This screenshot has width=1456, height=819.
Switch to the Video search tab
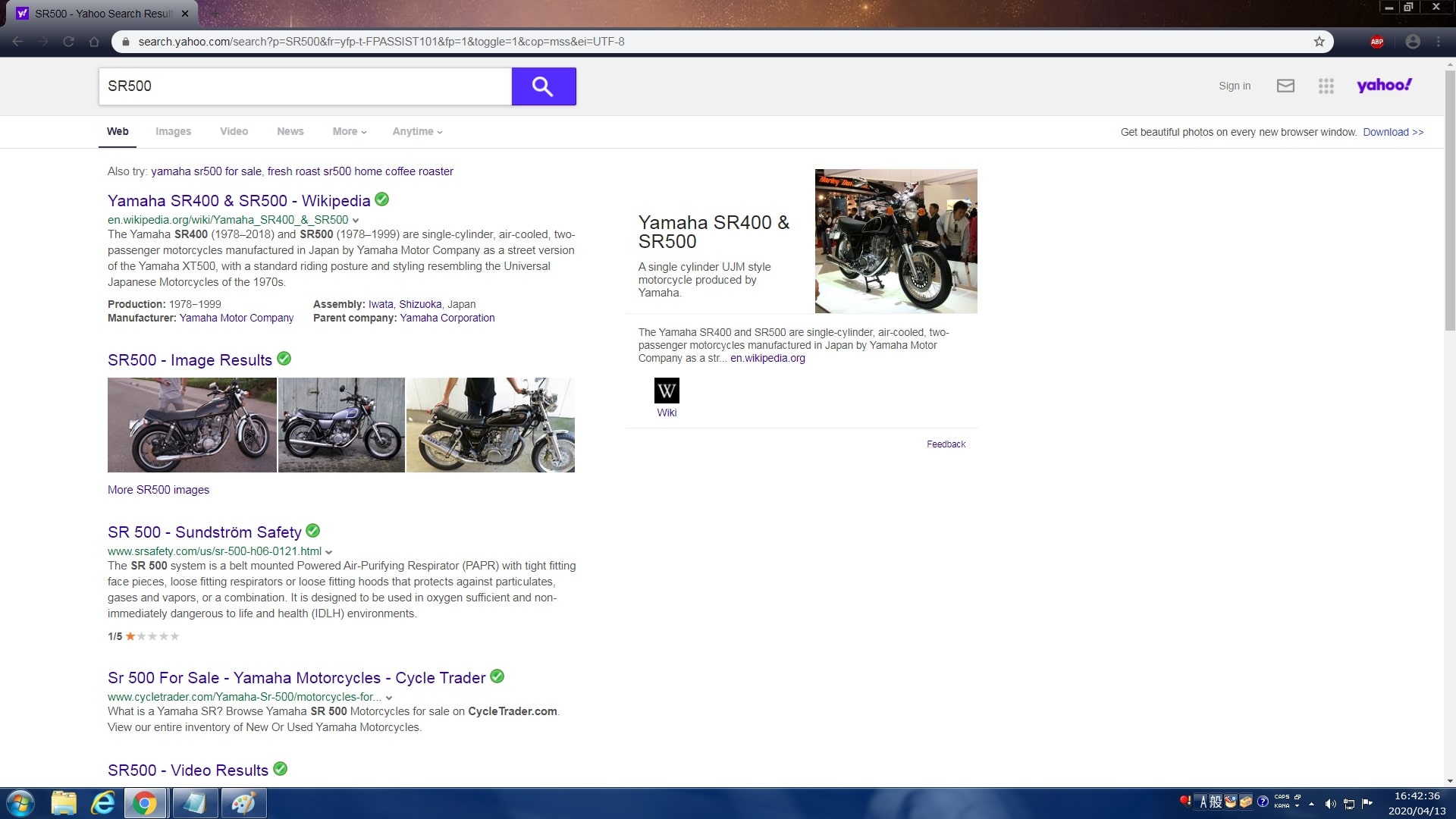pyautogui.click(x=234, y=131)
